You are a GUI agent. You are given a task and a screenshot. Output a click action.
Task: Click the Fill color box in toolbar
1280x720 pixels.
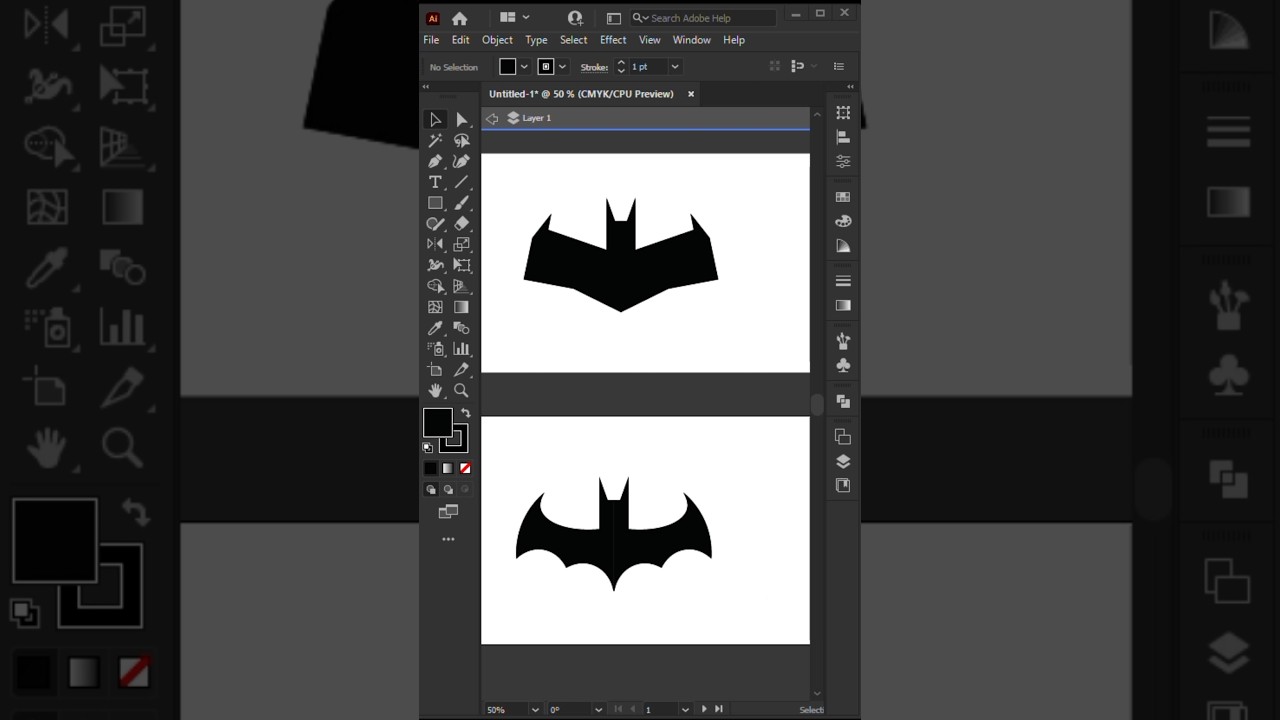click(437, 423)
